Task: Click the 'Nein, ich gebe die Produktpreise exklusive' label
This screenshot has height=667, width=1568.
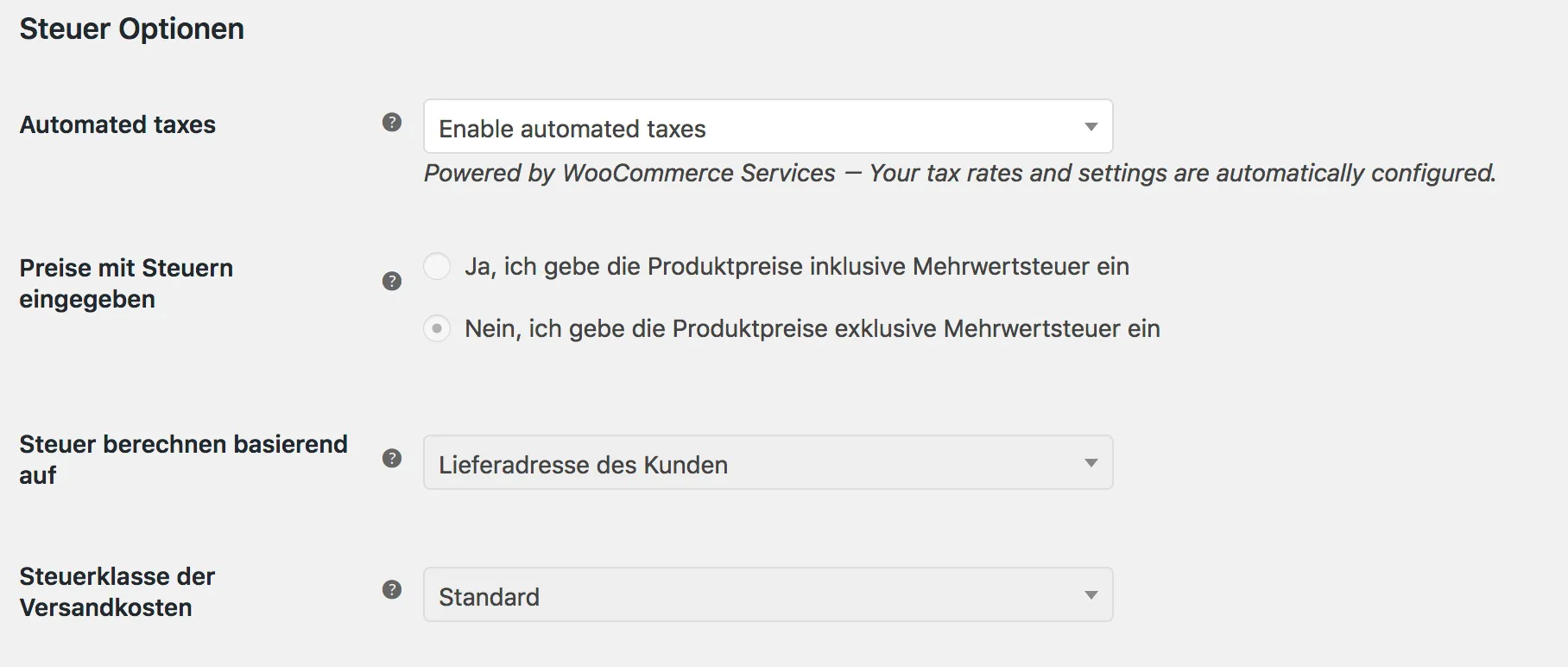Action: pyautogui.click(x=812, y=328)
